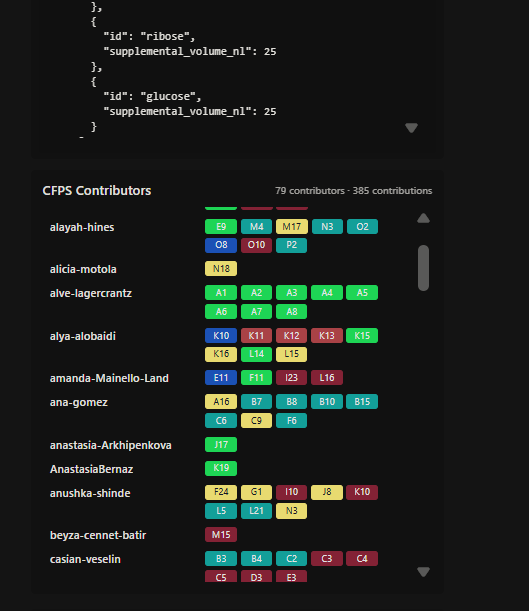Select the green K15 well badge
The height and width of the screenshot is (611, 529).
(362, 336)
